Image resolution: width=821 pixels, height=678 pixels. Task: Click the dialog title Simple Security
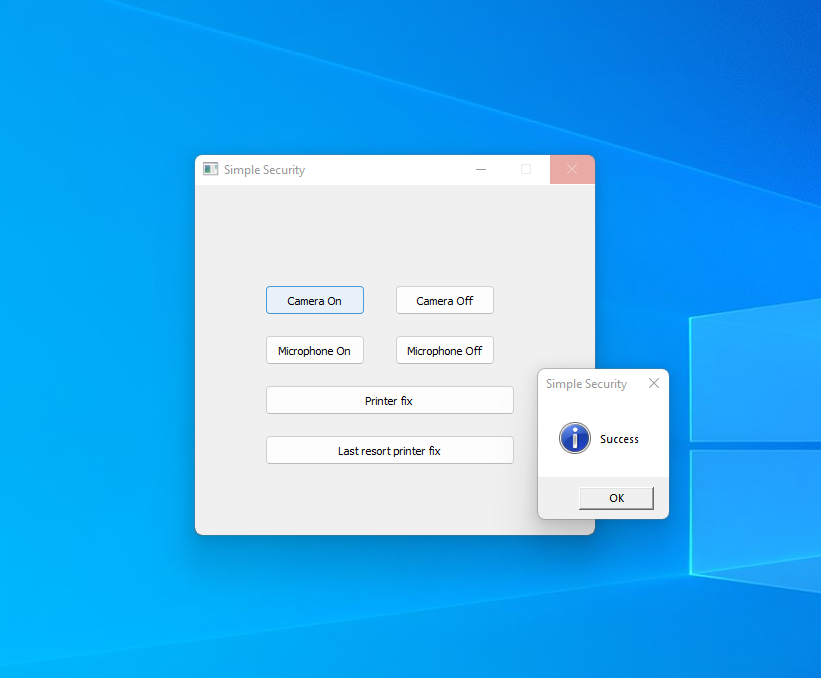pos(586,384)
